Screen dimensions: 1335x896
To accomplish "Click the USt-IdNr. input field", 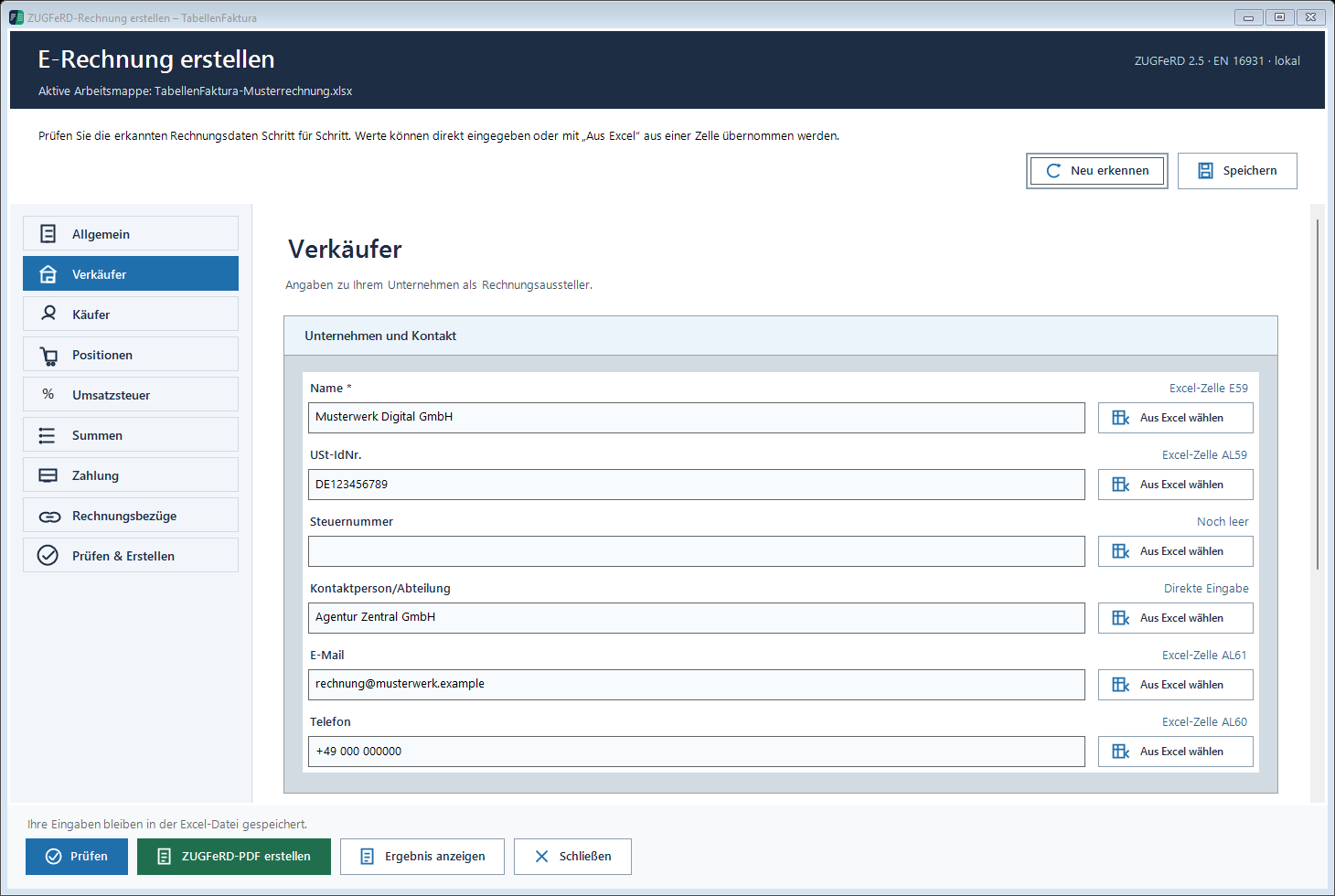I will [x=697, y=485].
